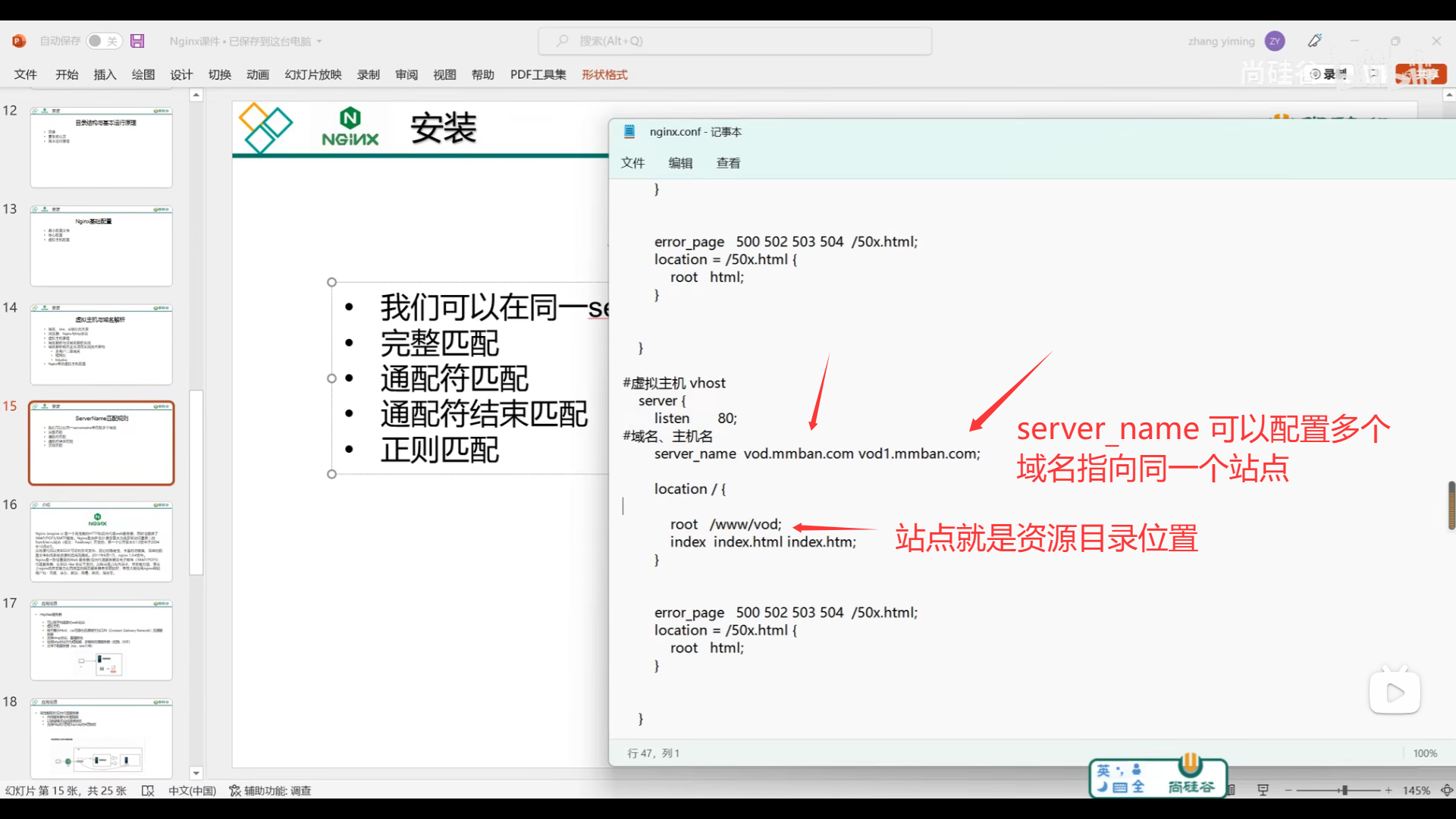Toggle the 自动保存 AutoSave switch

tap(103, 41)
